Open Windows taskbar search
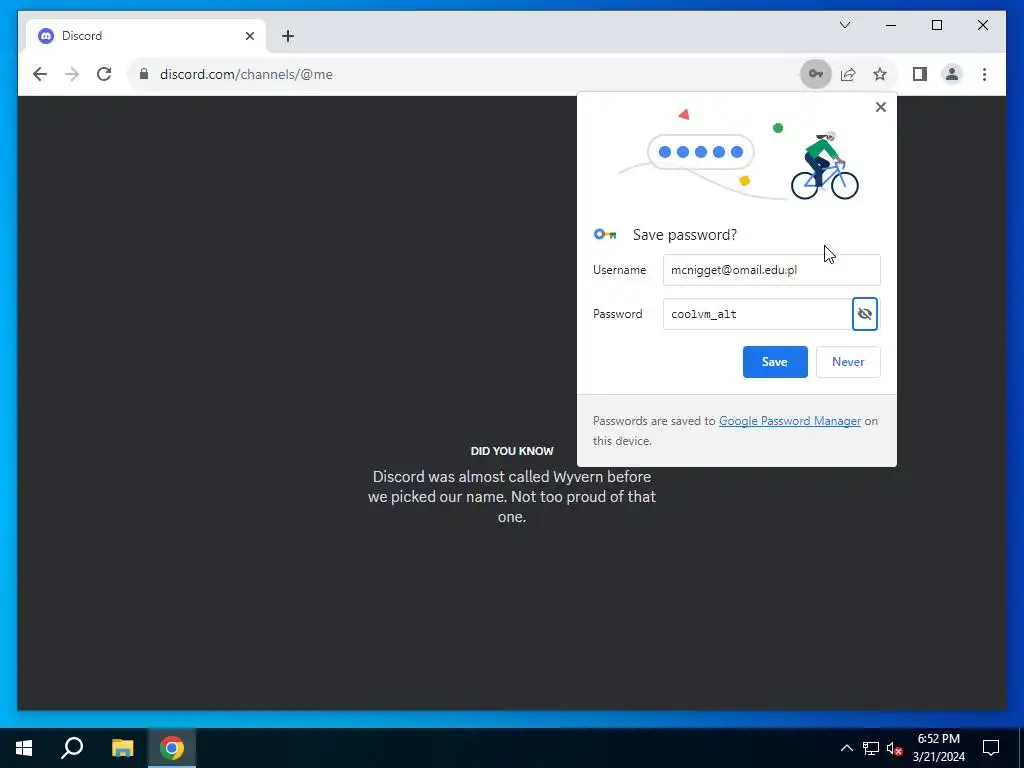The image size is (1024, 768). point(72,748)
